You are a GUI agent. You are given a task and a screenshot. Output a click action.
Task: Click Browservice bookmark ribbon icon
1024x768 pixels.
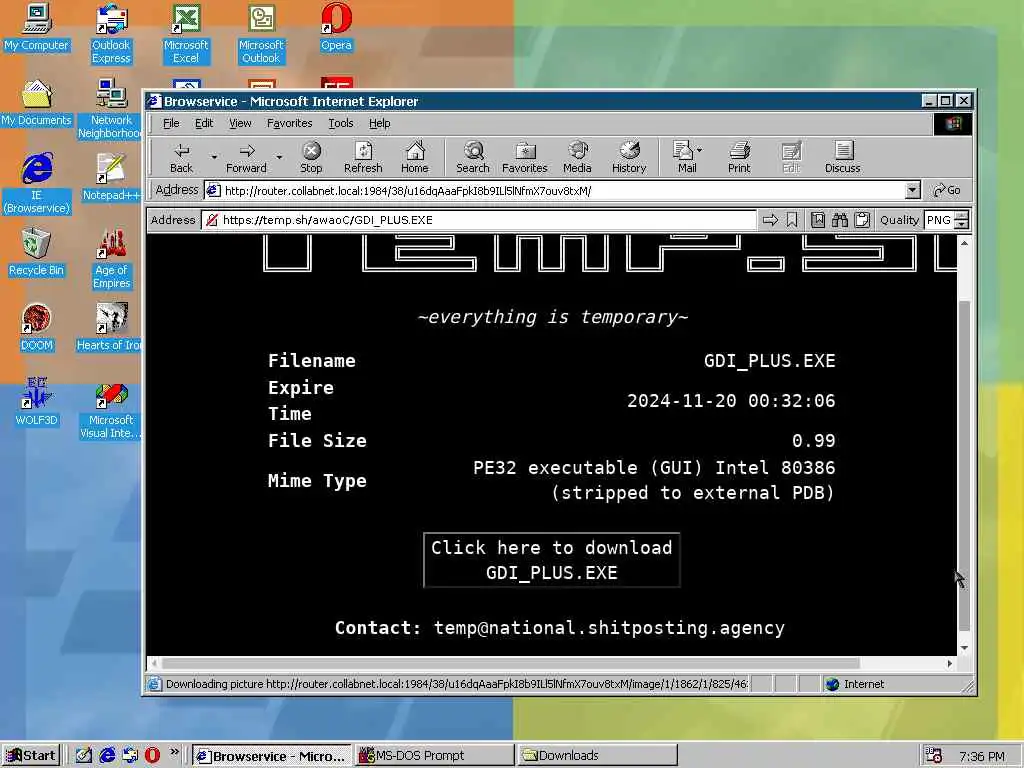point(792,220)
